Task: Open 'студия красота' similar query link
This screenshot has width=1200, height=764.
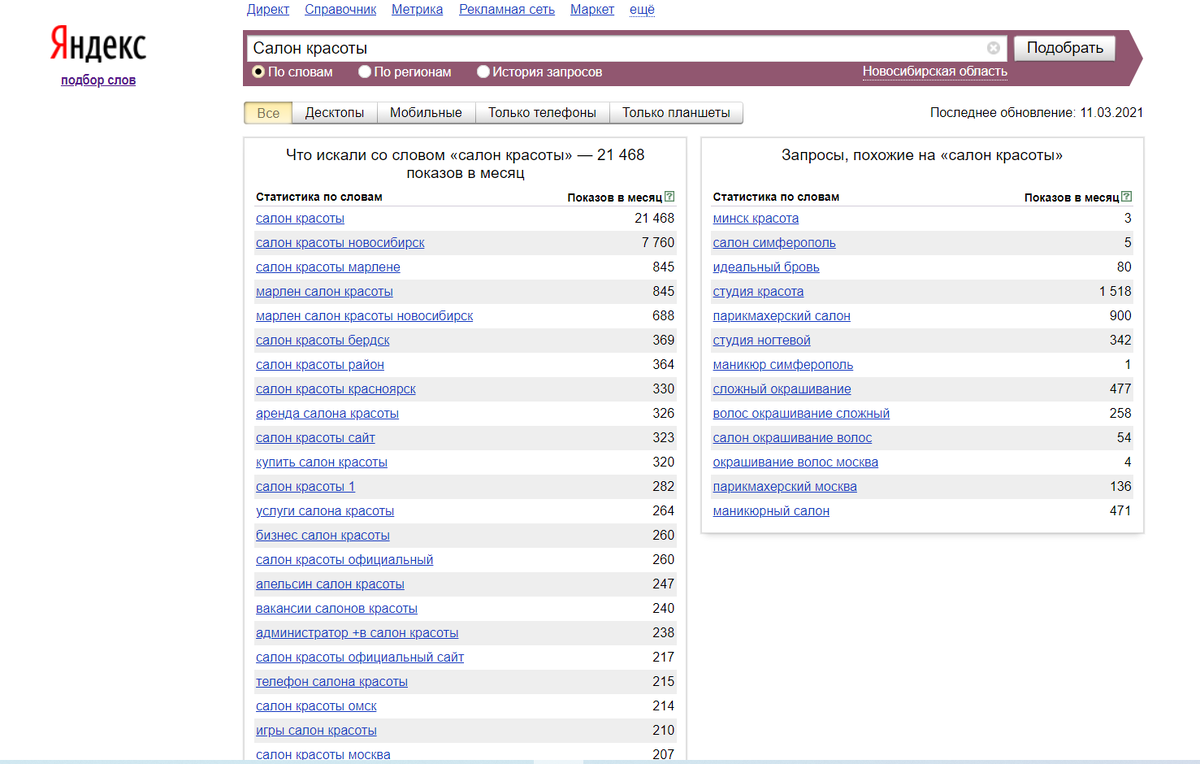Action: [x=758, y=292]
